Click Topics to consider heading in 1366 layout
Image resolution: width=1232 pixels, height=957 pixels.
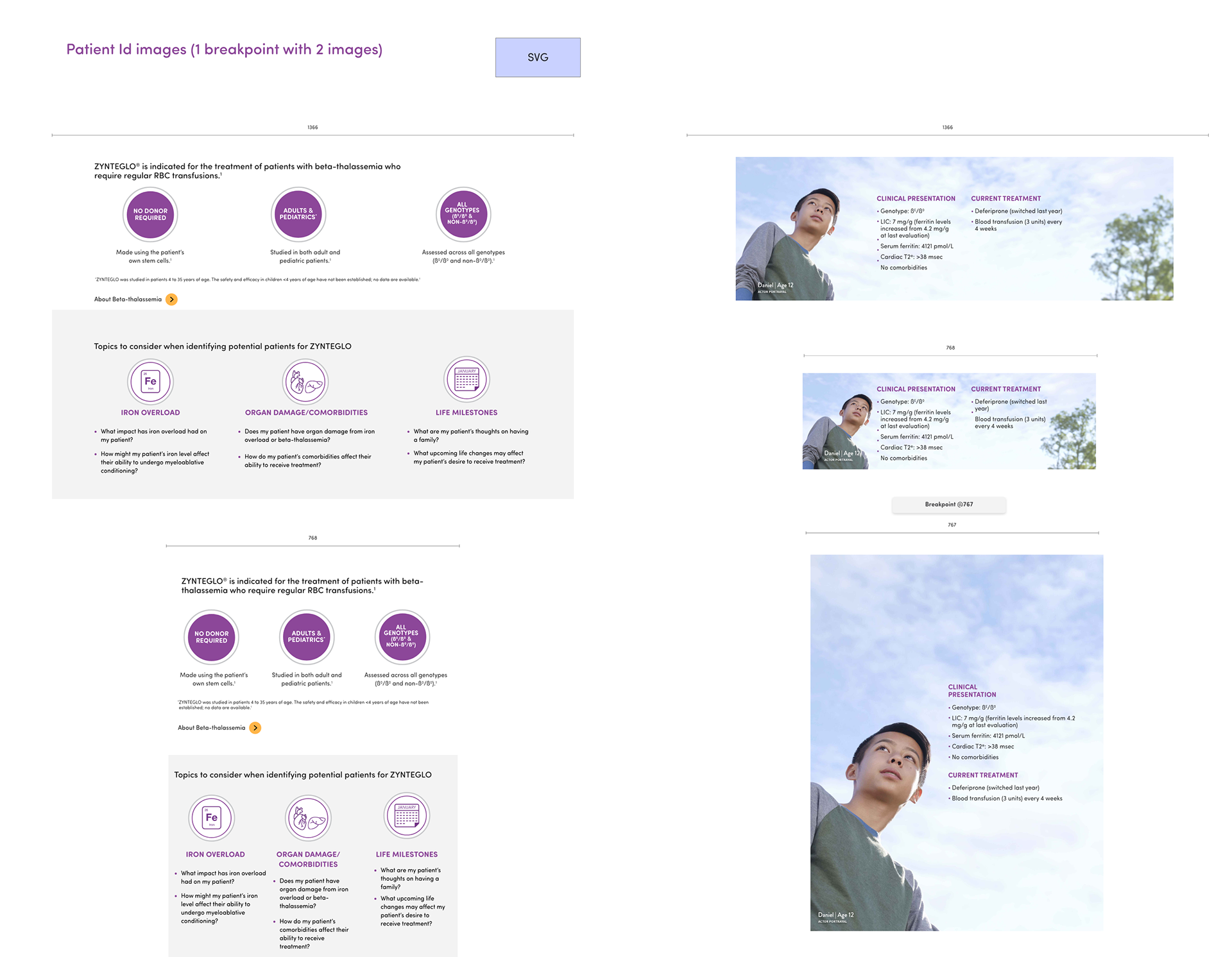pyautogui.click(x=223, y=346)
